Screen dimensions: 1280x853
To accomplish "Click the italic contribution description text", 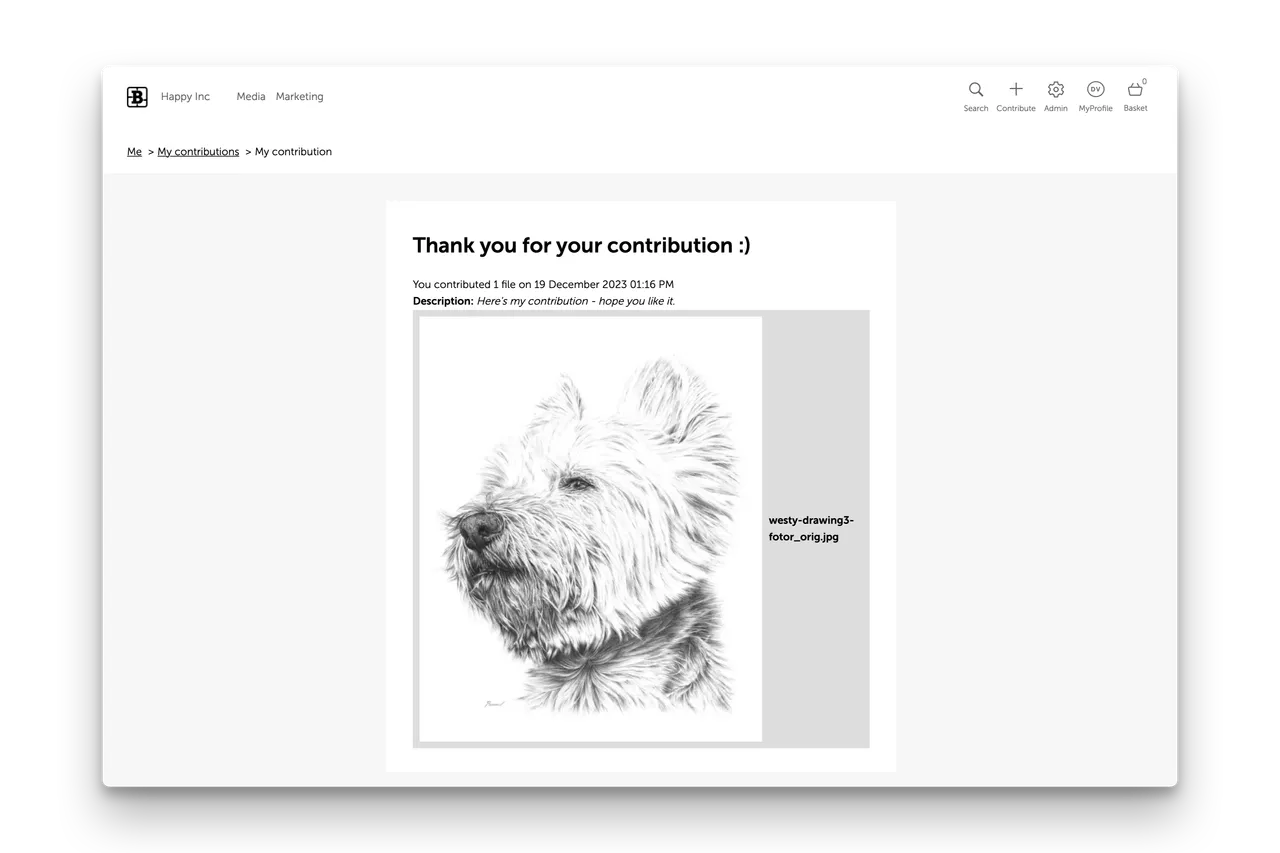I will (576, 301).
